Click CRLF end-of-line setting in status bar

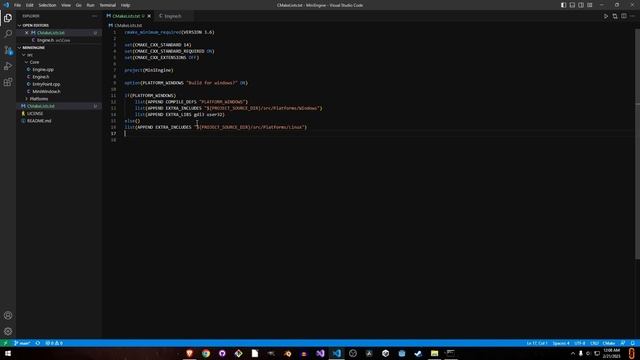pos(594,343)
